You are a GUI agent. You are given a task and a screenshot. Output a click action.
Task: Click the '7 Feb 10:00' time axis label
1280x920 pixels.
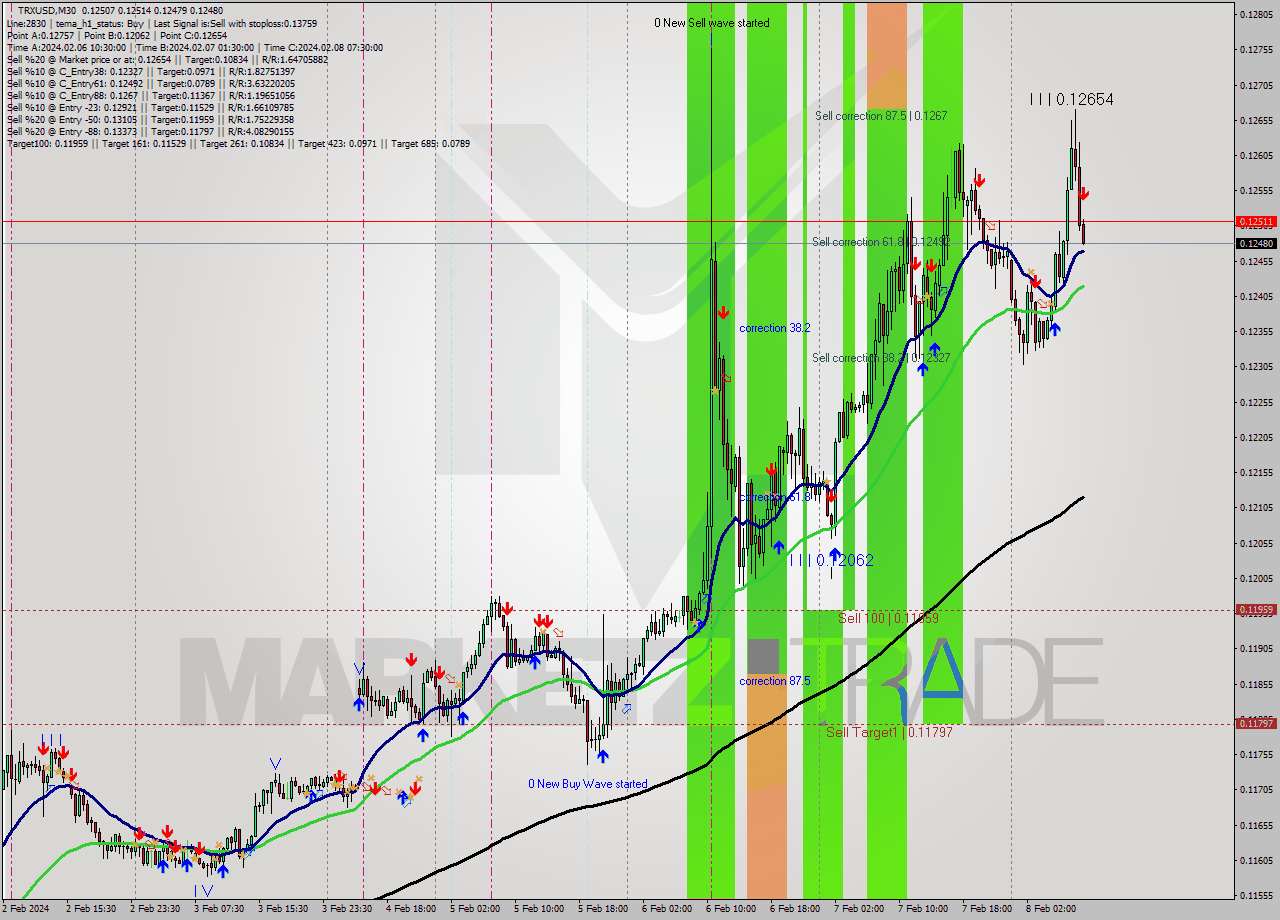click(x=923, y=909)
